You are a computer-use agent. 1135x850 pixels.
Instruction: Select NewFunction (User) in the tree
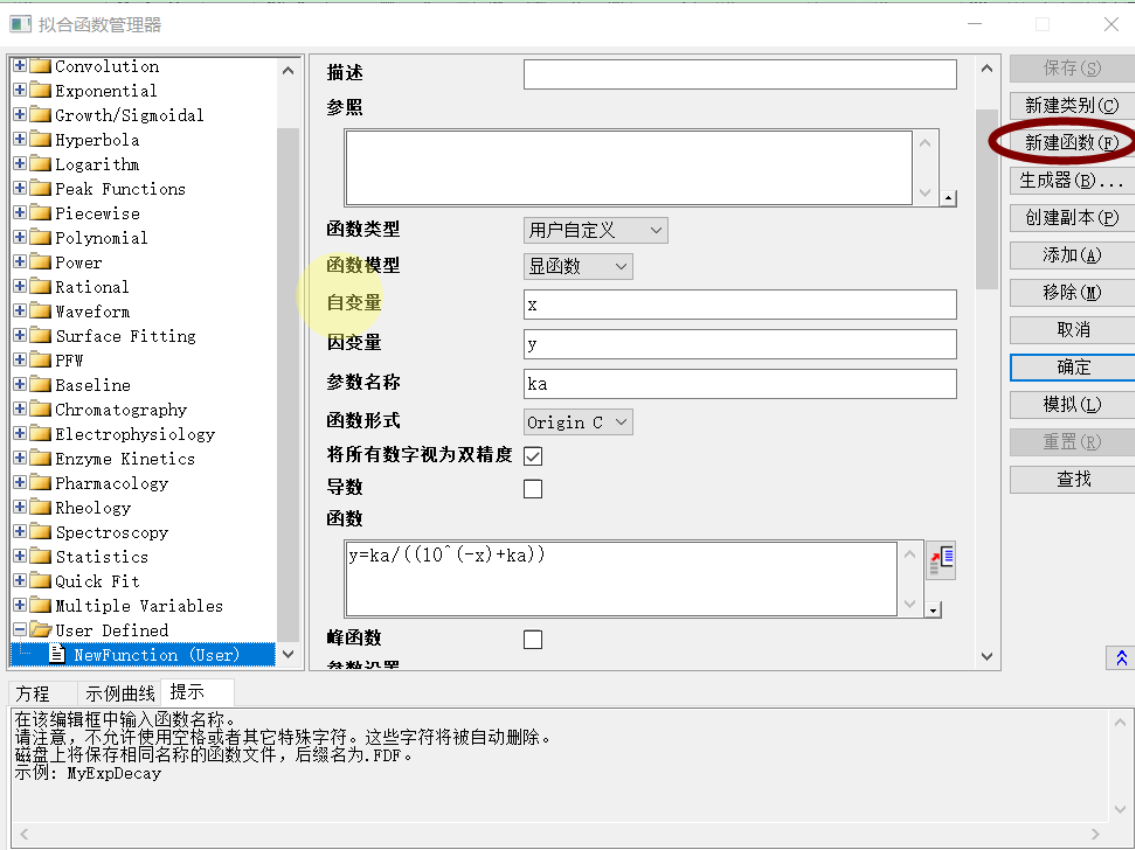click(157, 655)
